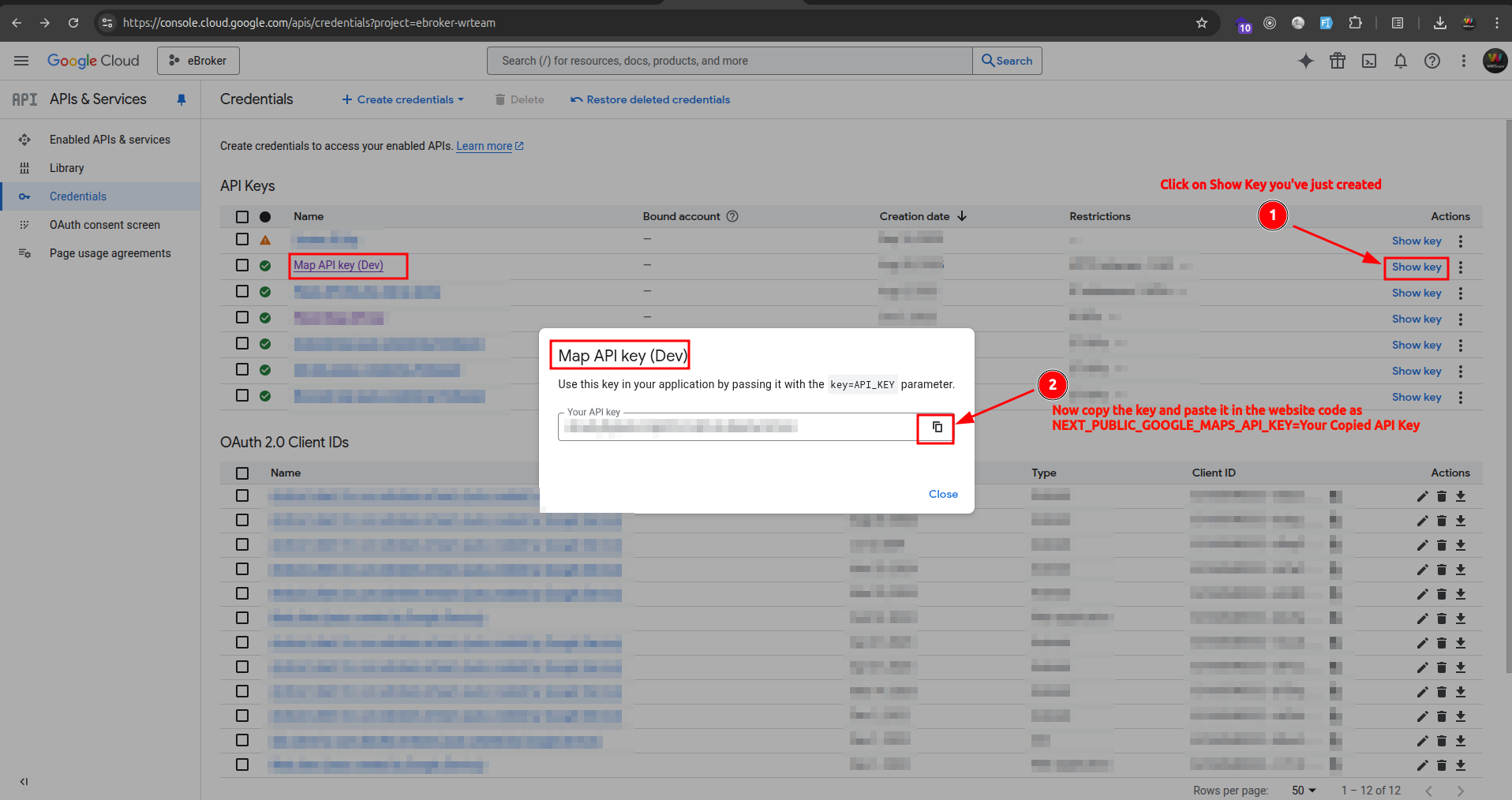Close the Map API key dialog
Image resolution: width=1512 pixels, height=800 pixels.
[x=943, y=494]
